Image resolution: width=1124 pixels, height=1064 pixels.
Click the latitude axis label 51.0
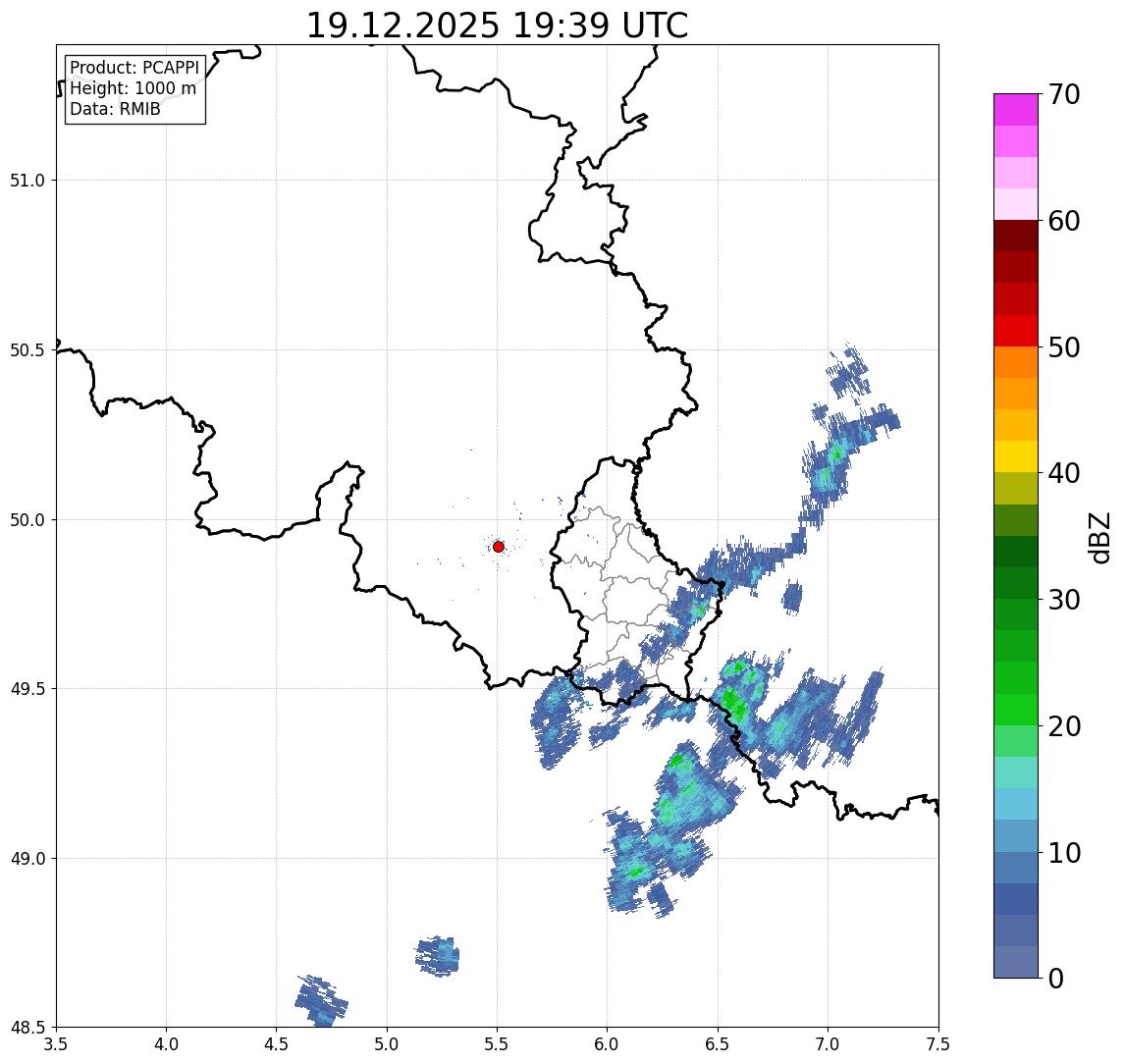(27, 181)
